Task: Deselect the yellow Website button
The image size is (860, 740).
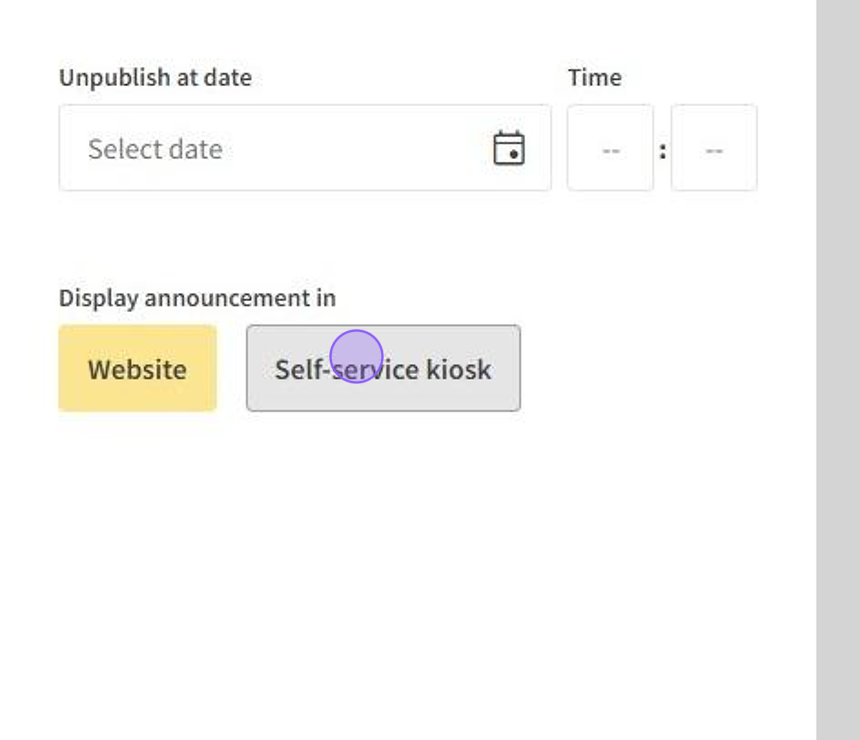Action: click(137, 369)
